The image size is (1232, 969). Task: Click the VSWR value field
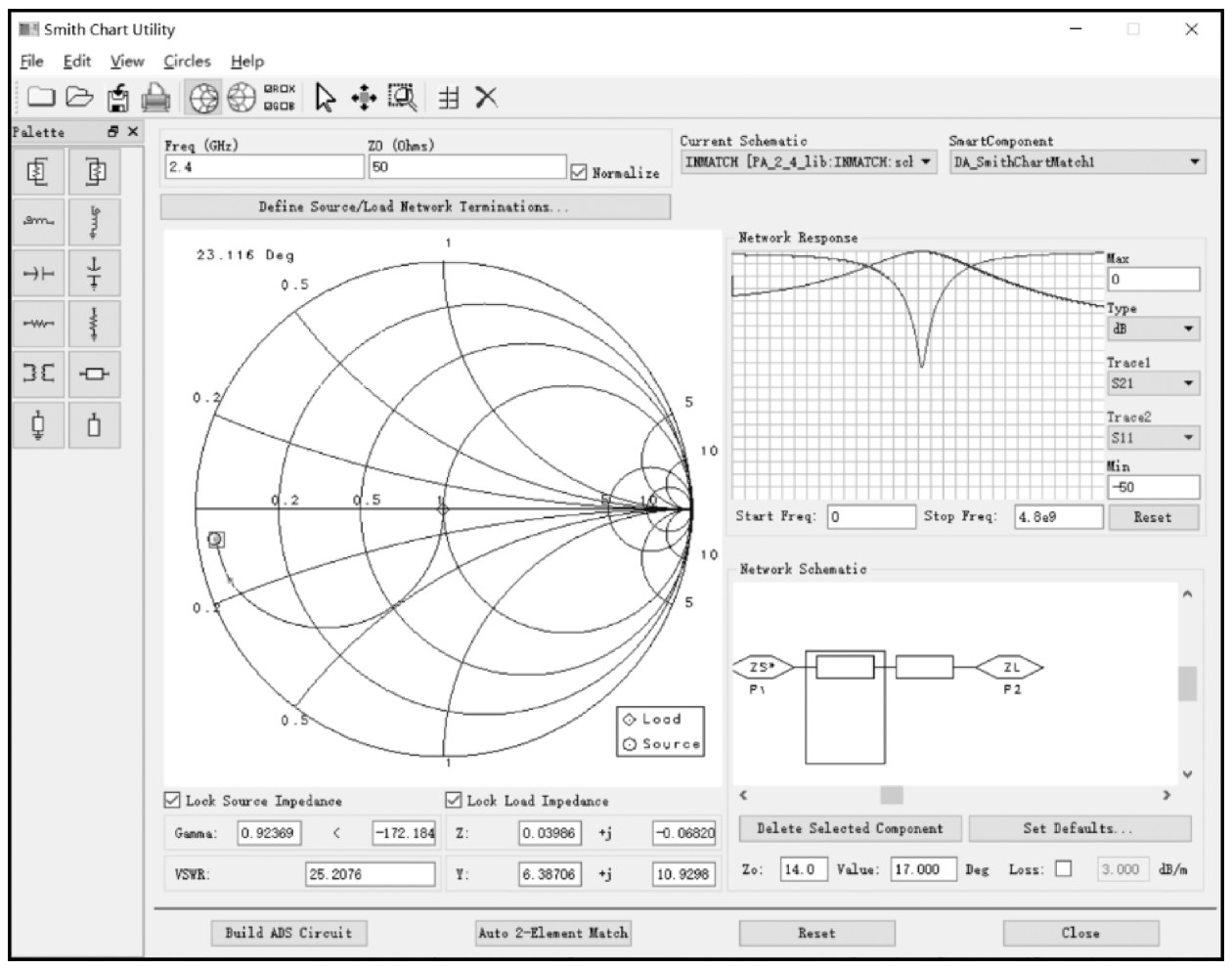point(371,876)
